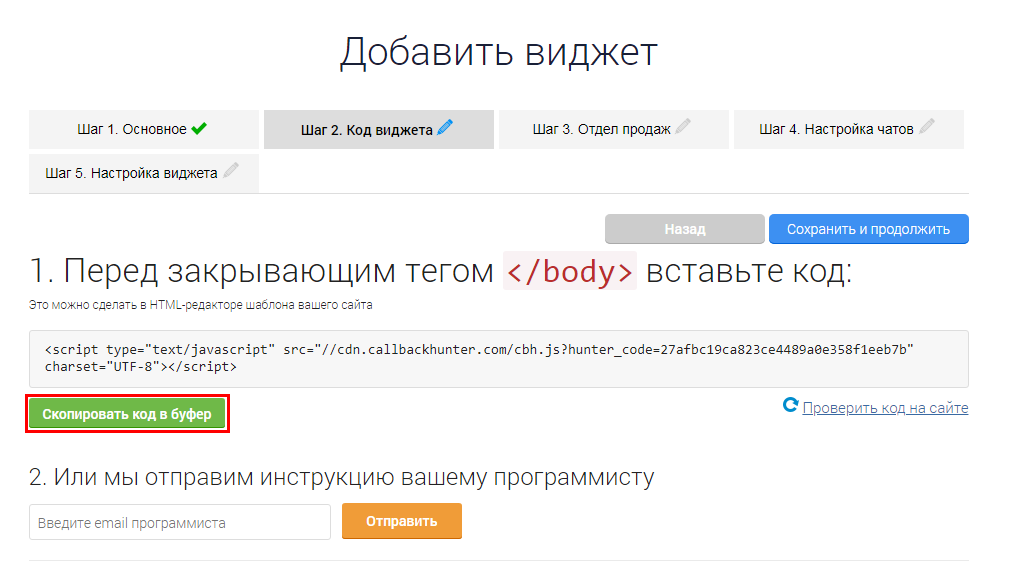
Task: Click the grey pencil icon on step 4
Action: (927, 126)
